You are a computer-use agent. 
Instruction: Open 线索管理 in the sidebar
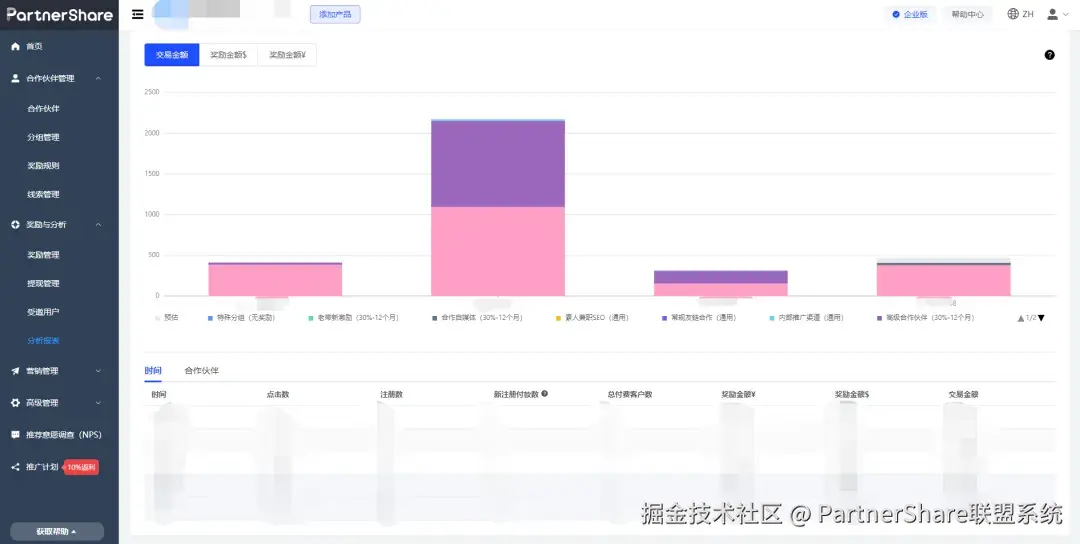pyautogui.click(x=43, y=195)
